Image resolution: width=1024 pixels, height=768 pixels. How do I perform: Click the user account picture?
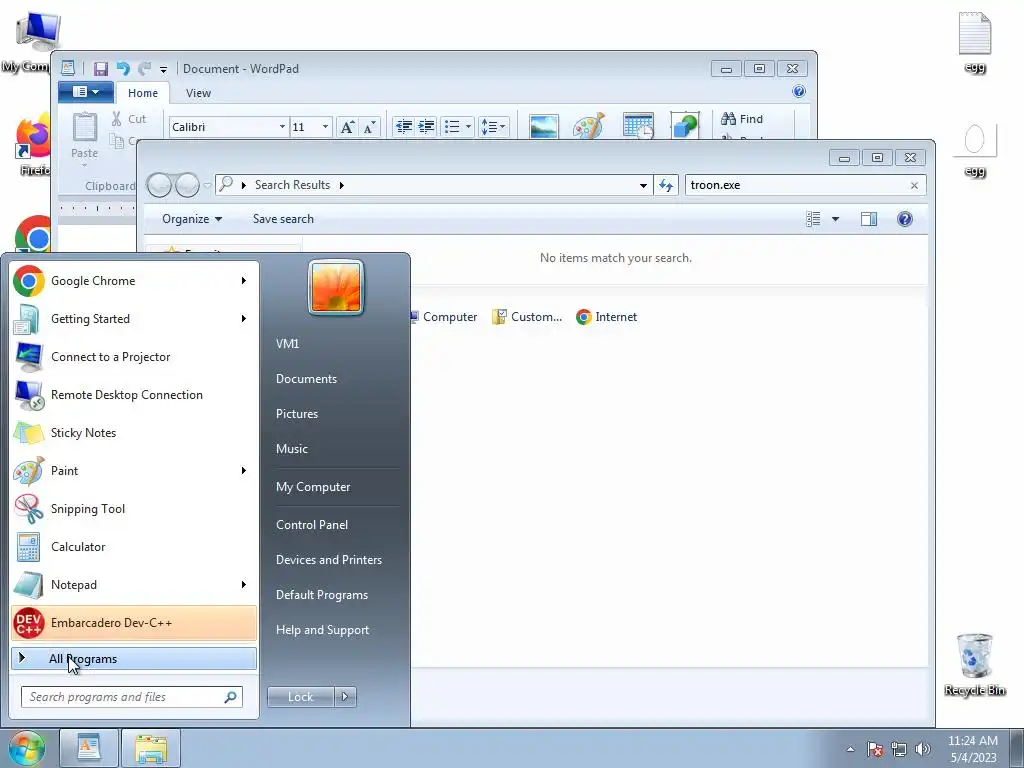pos(336,287)
